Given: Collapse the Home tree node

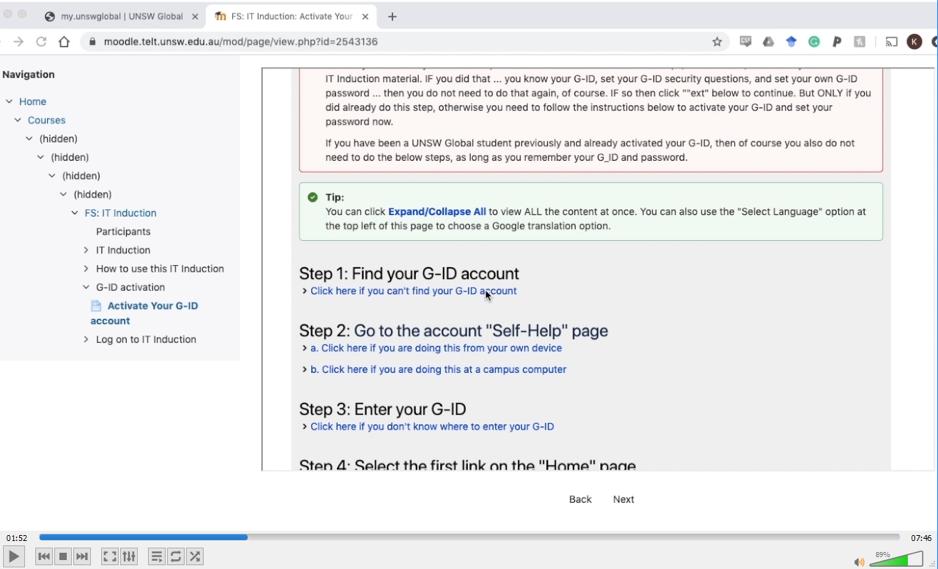Looking at the screenshot, I should click(x=9, y=102).
